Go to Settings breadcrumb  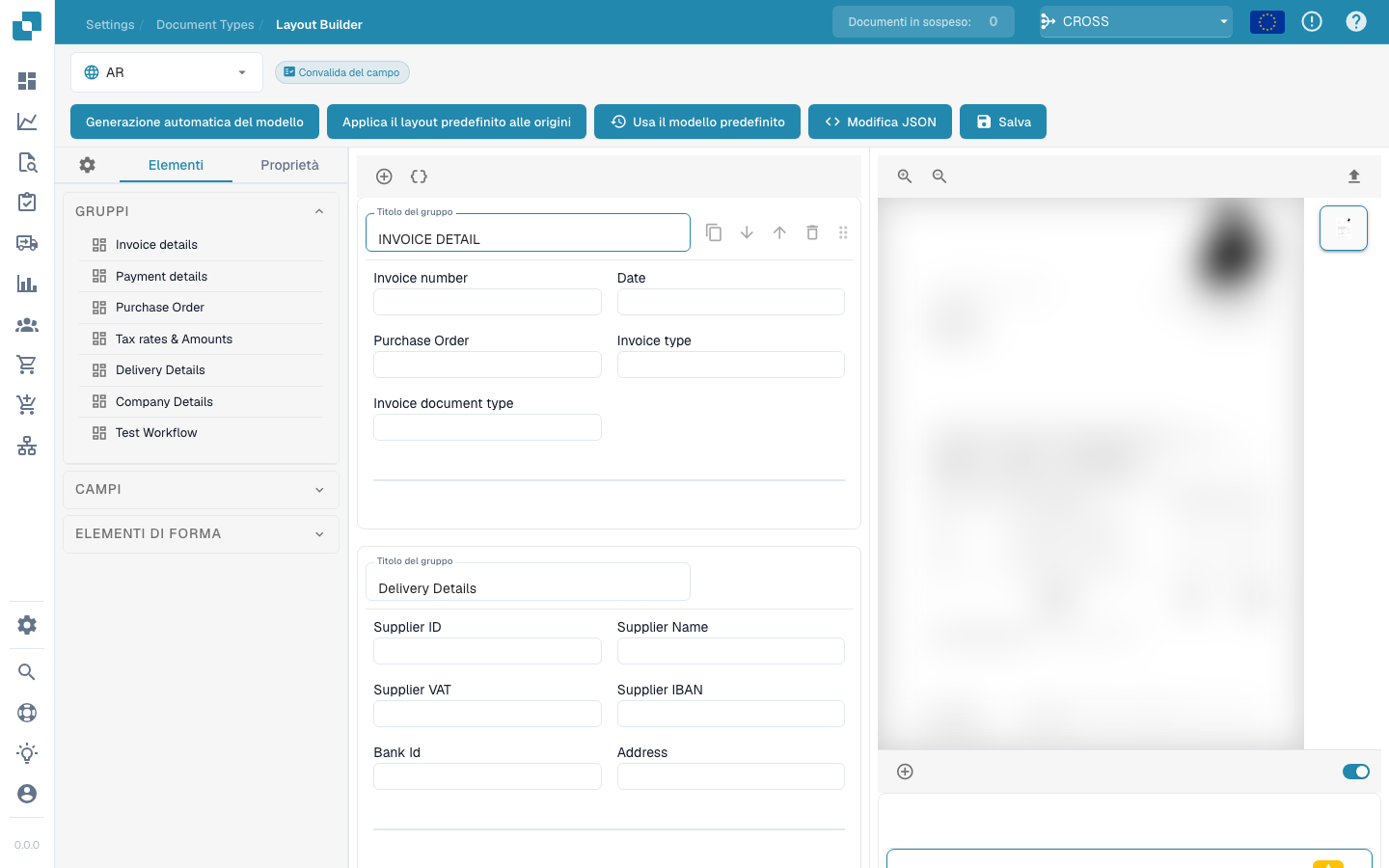pyautogui.click(x=110, y=25)
